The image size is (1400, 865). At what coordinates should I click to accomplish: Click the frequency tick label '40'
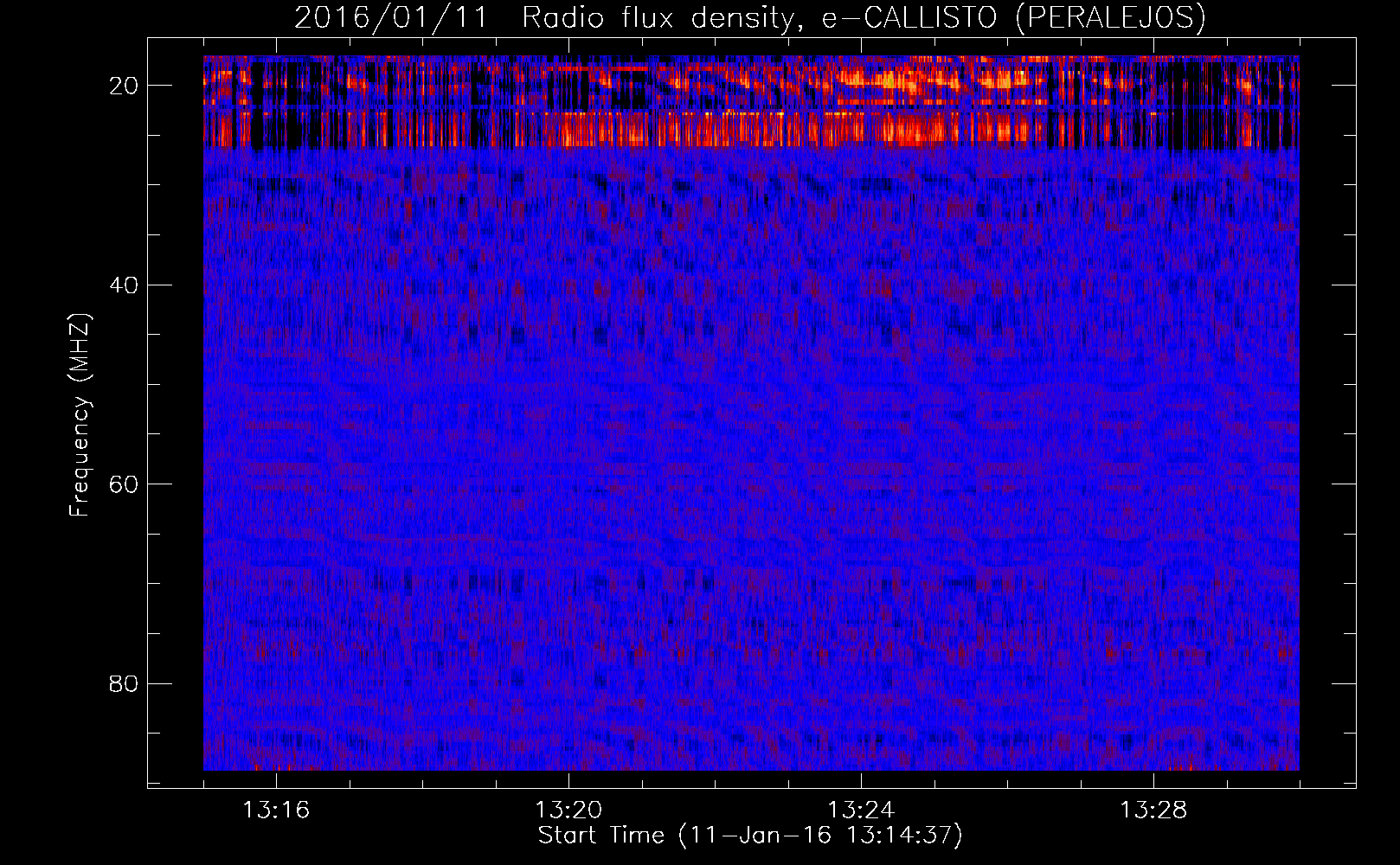(125, 285)
